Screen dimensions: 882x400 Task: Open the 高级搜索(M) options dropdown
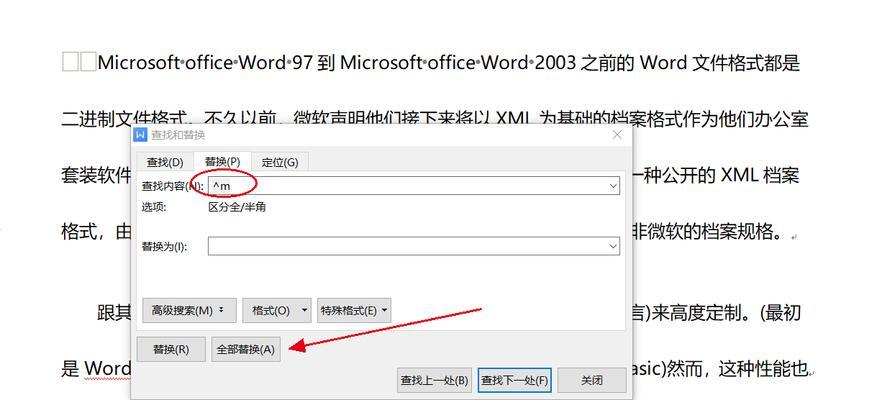point(189,311)
